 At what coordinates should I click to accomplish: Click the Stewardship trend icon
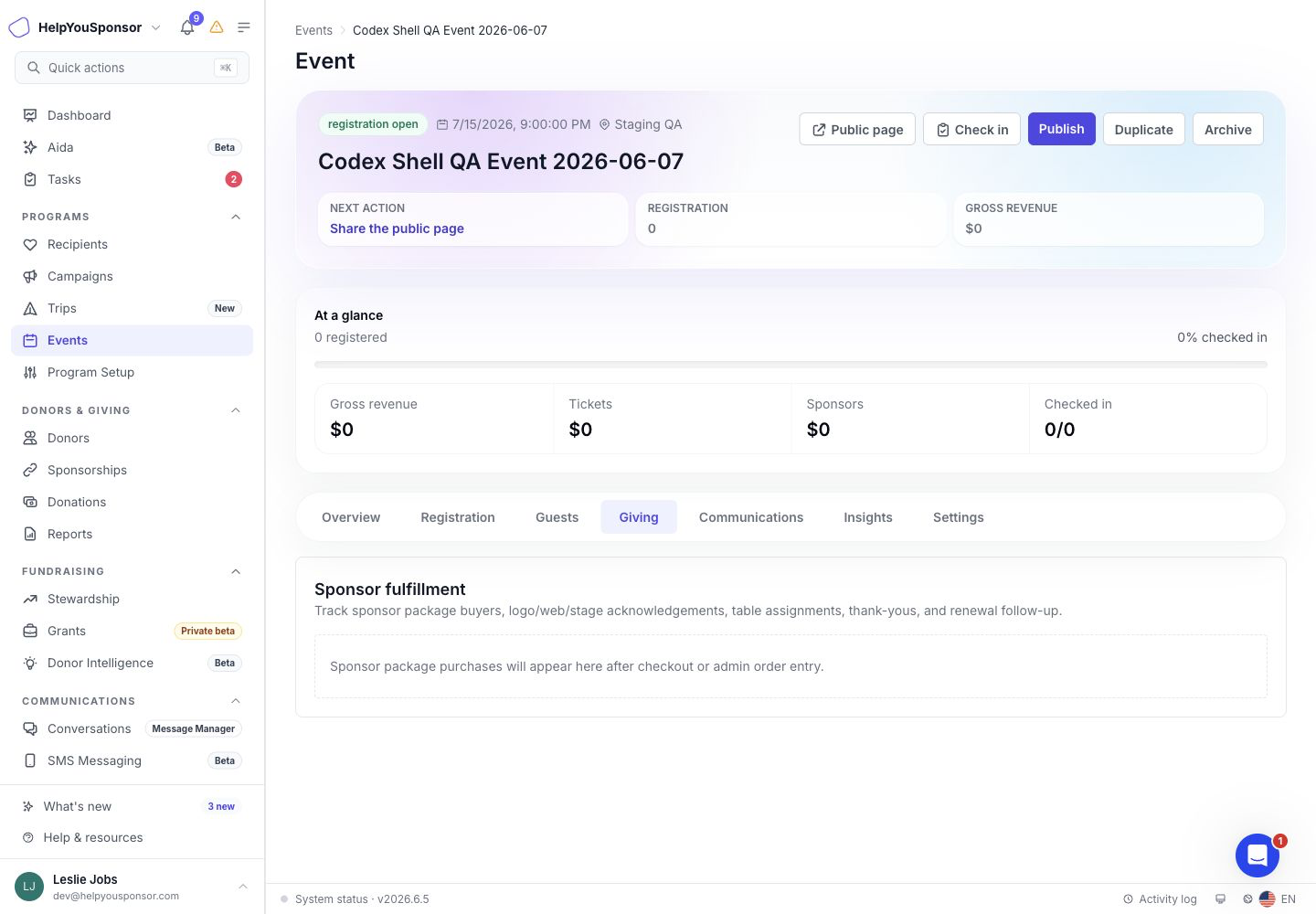point(30,599)
